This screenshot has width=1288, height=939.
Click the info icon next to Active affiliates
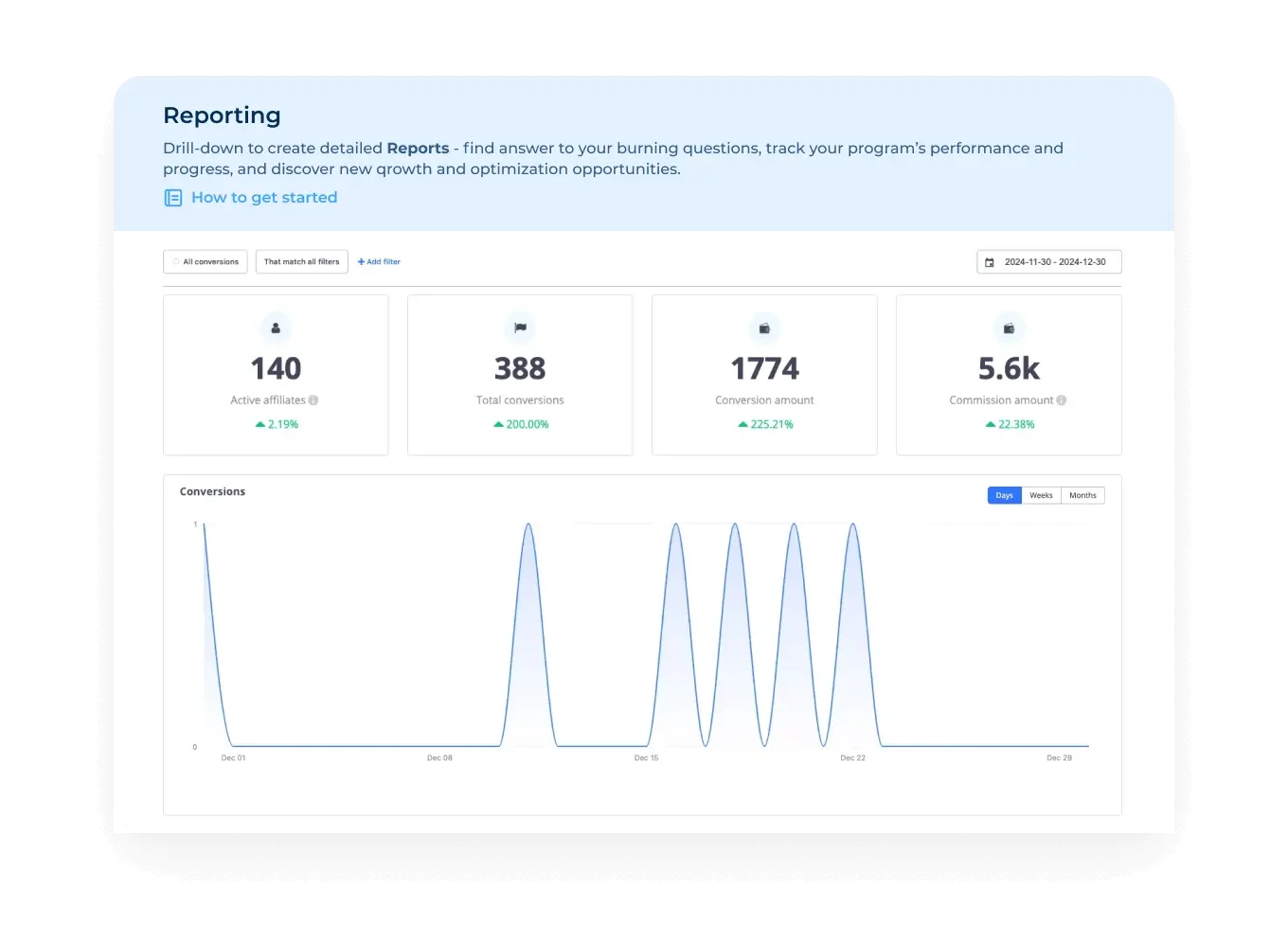click(x=314, y=399)
